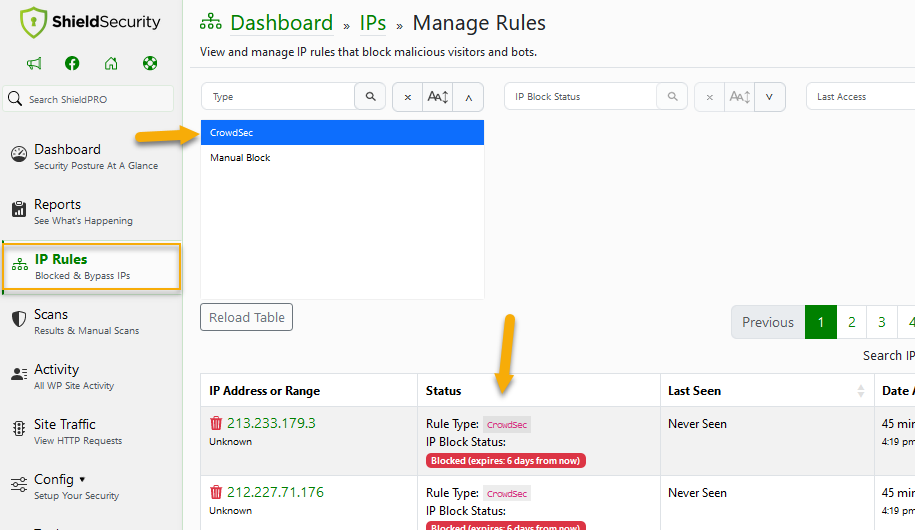This screenshot has width=915, height=530.
Task: Open the Facebook icon in sidebar
Action: pos(72,63)
